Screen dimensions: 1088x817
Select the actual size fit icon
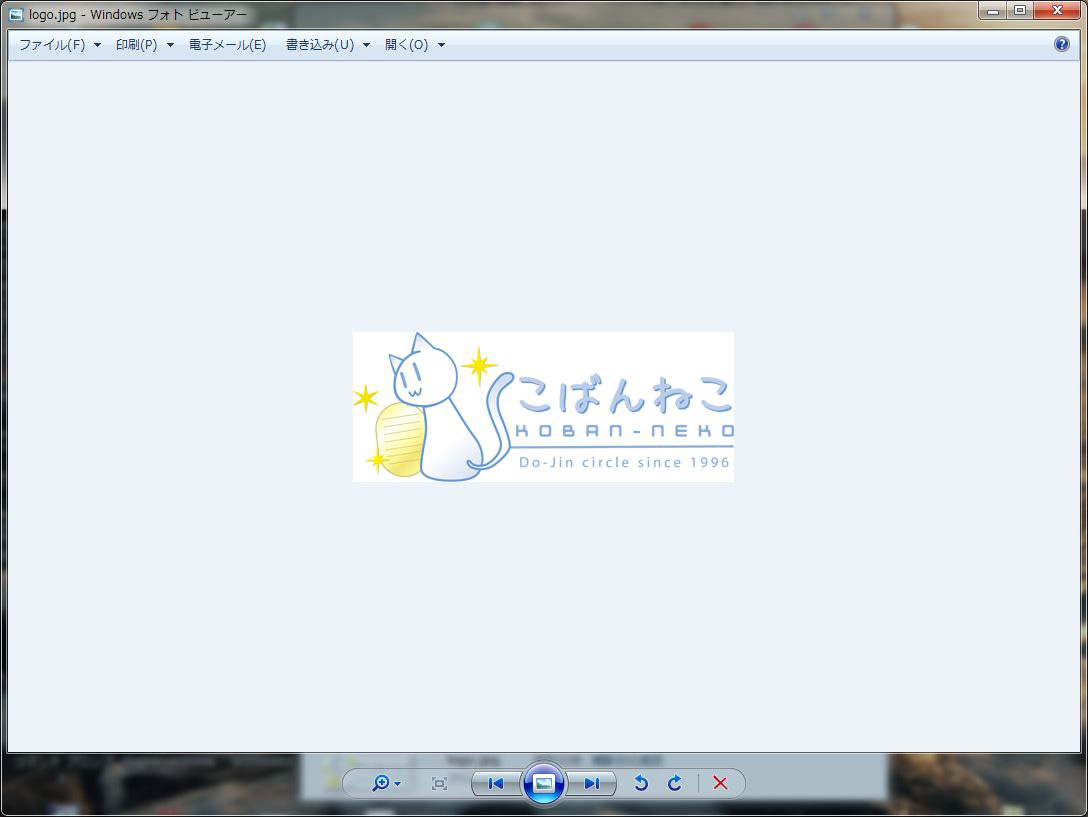click(x=439, y=784)
